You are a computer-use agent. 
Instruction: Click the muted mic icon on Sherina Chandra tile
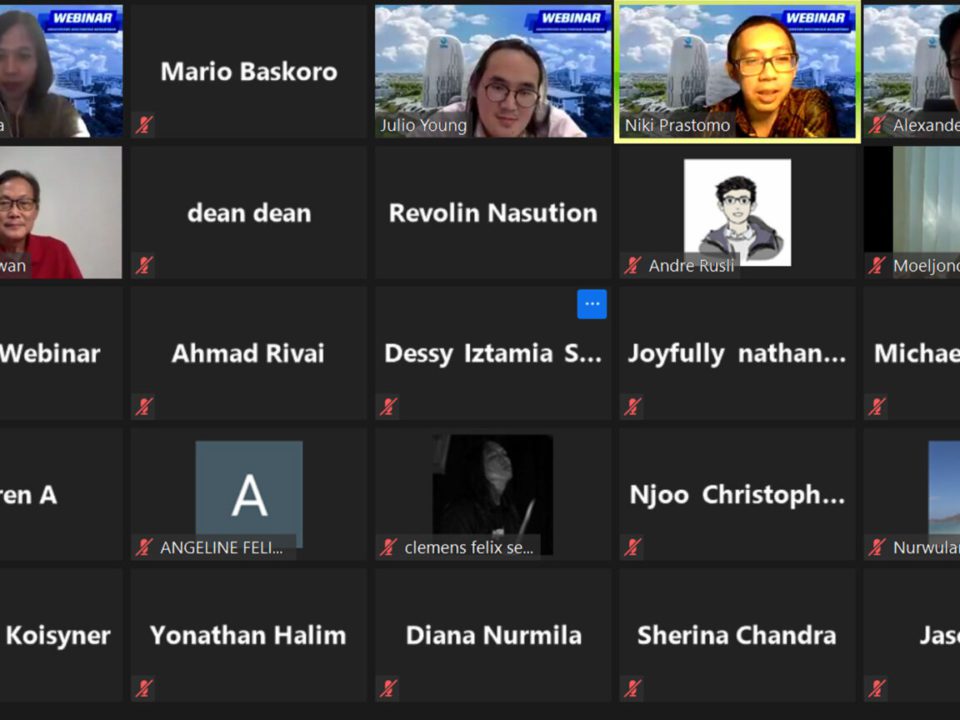tap(632, 688)
